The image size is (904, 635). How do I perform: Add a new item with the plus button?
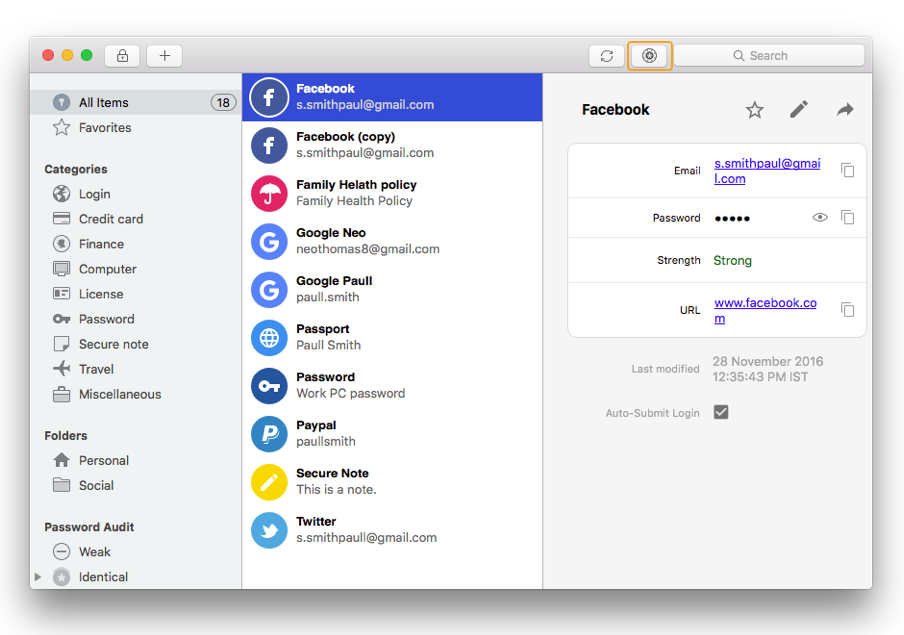pos(164,55)
